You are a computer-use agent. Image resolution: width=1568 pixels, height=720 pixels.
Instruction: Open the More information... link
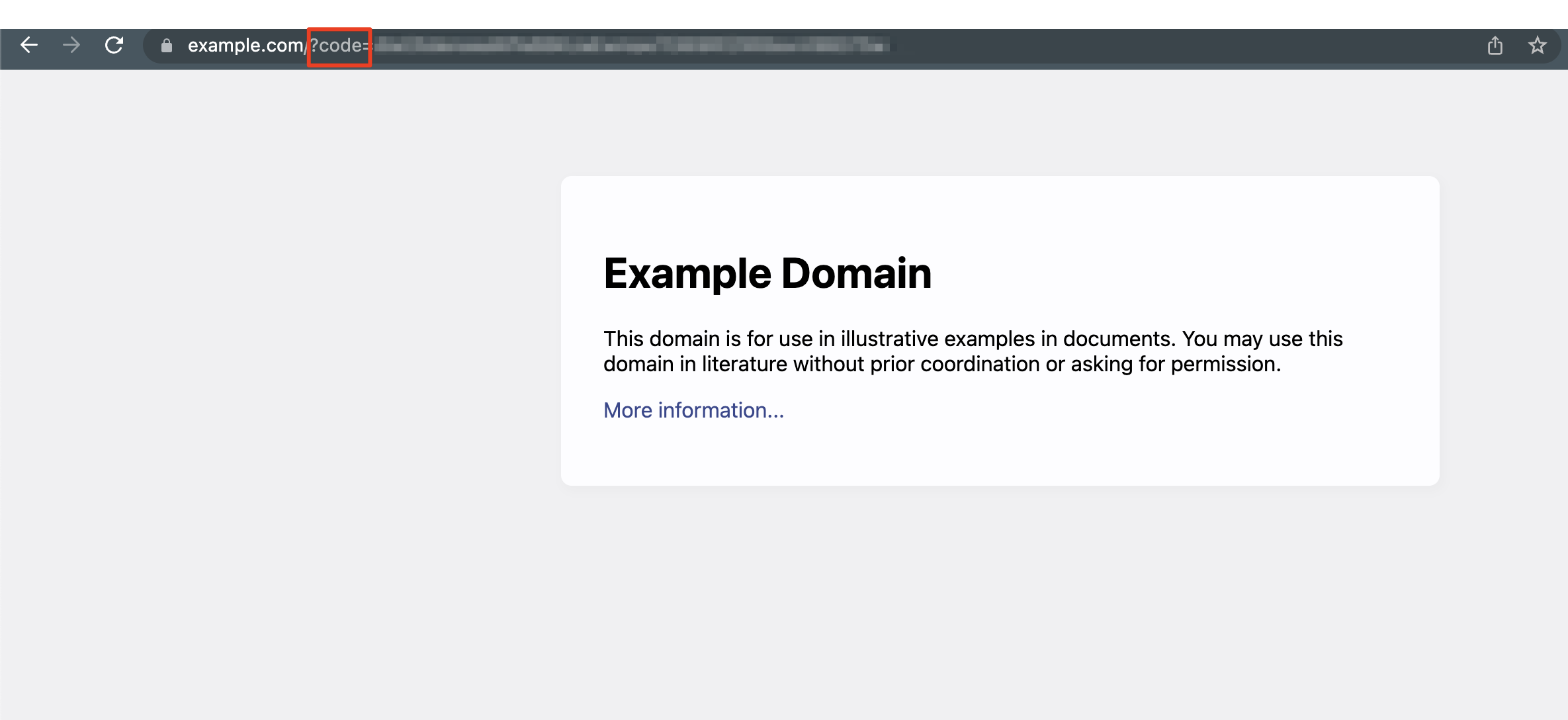pyautogui.click(x=693, y=410)
